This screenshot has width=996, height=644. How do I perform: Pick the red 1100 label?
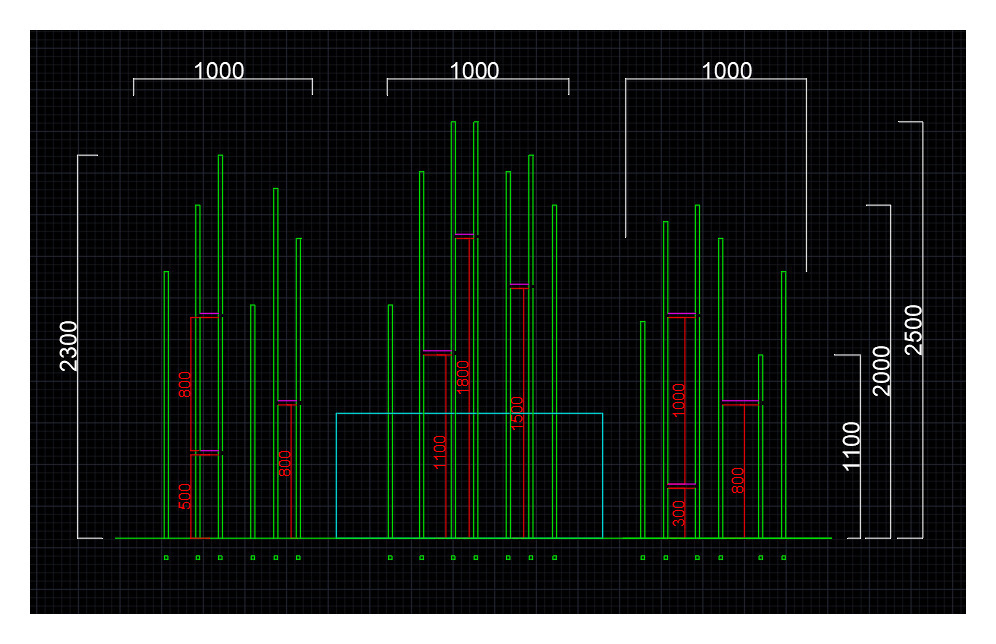(x=440, y=452)
